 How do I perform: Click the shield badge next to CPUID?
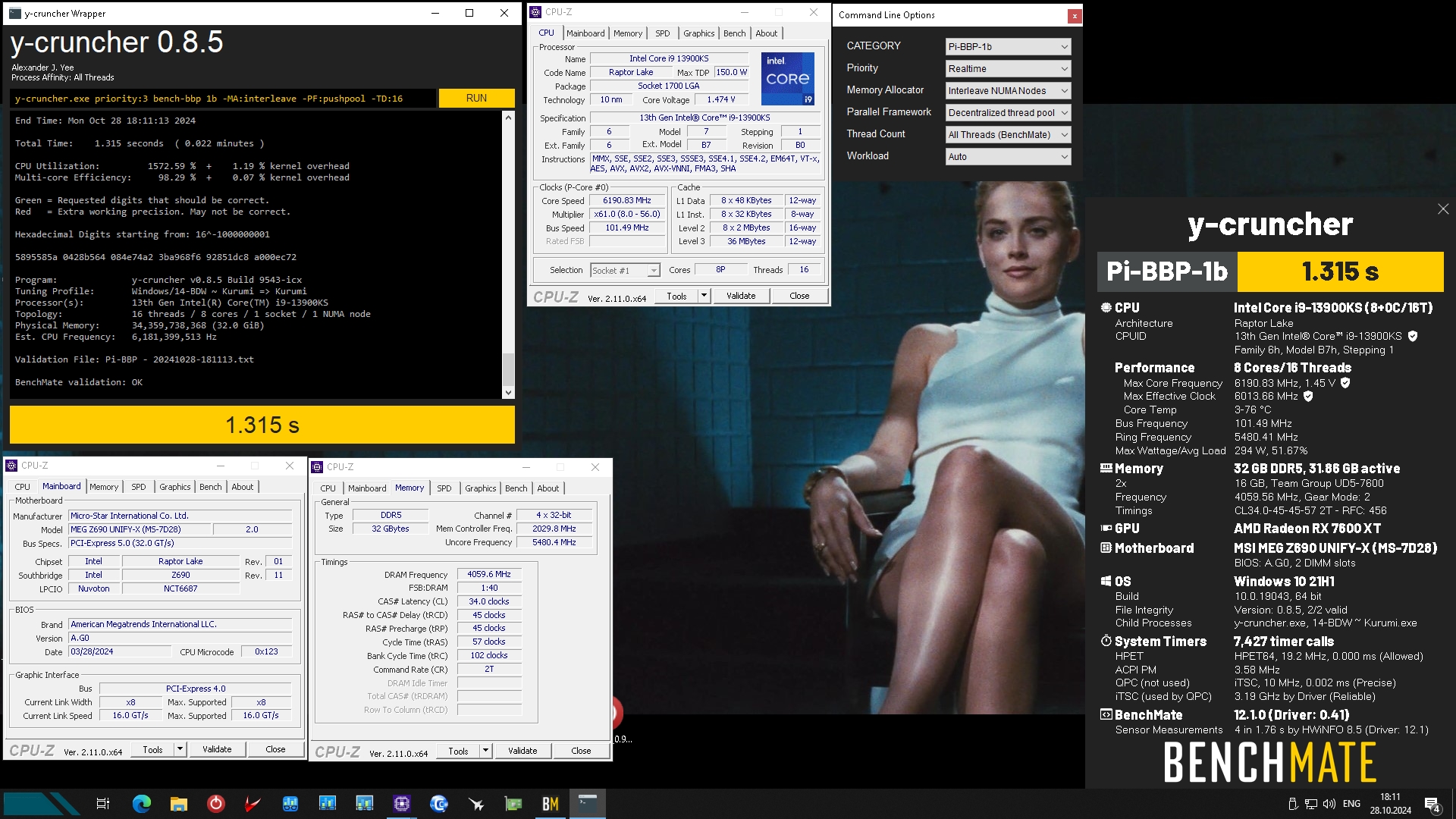click(x=1413, y=336)
